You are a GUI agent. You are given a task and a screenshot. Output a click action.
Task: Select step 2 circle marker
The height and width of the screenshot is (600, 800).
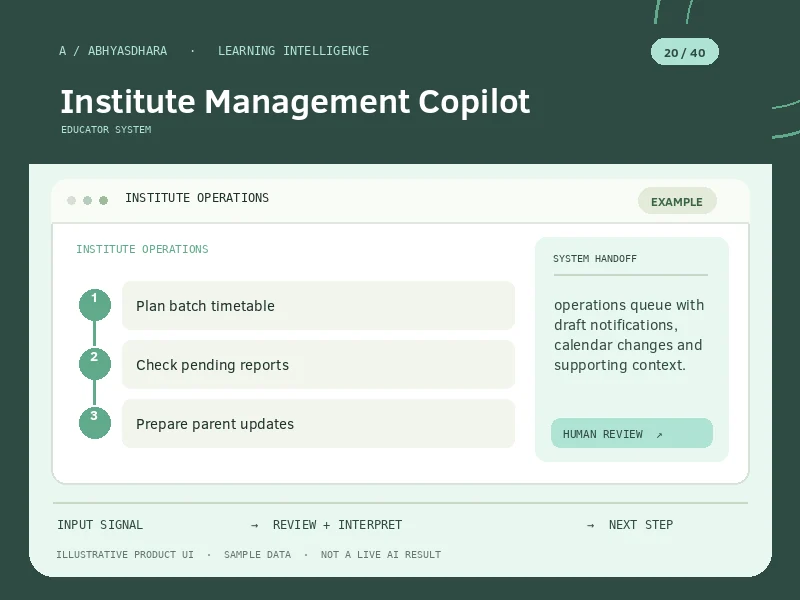(x=95, y=364)
